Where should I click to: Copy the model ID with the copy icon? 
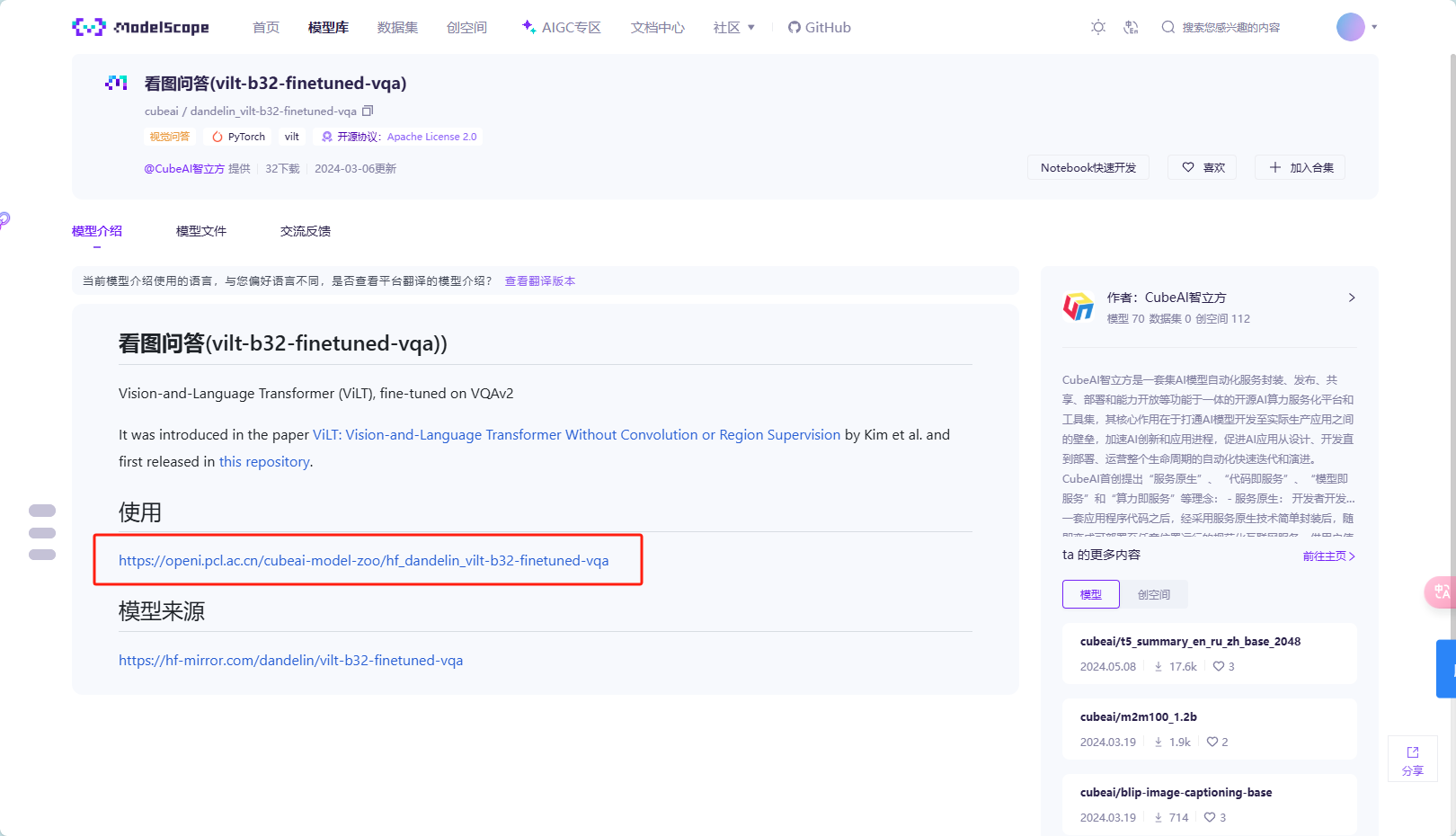[x=368, y=111]
